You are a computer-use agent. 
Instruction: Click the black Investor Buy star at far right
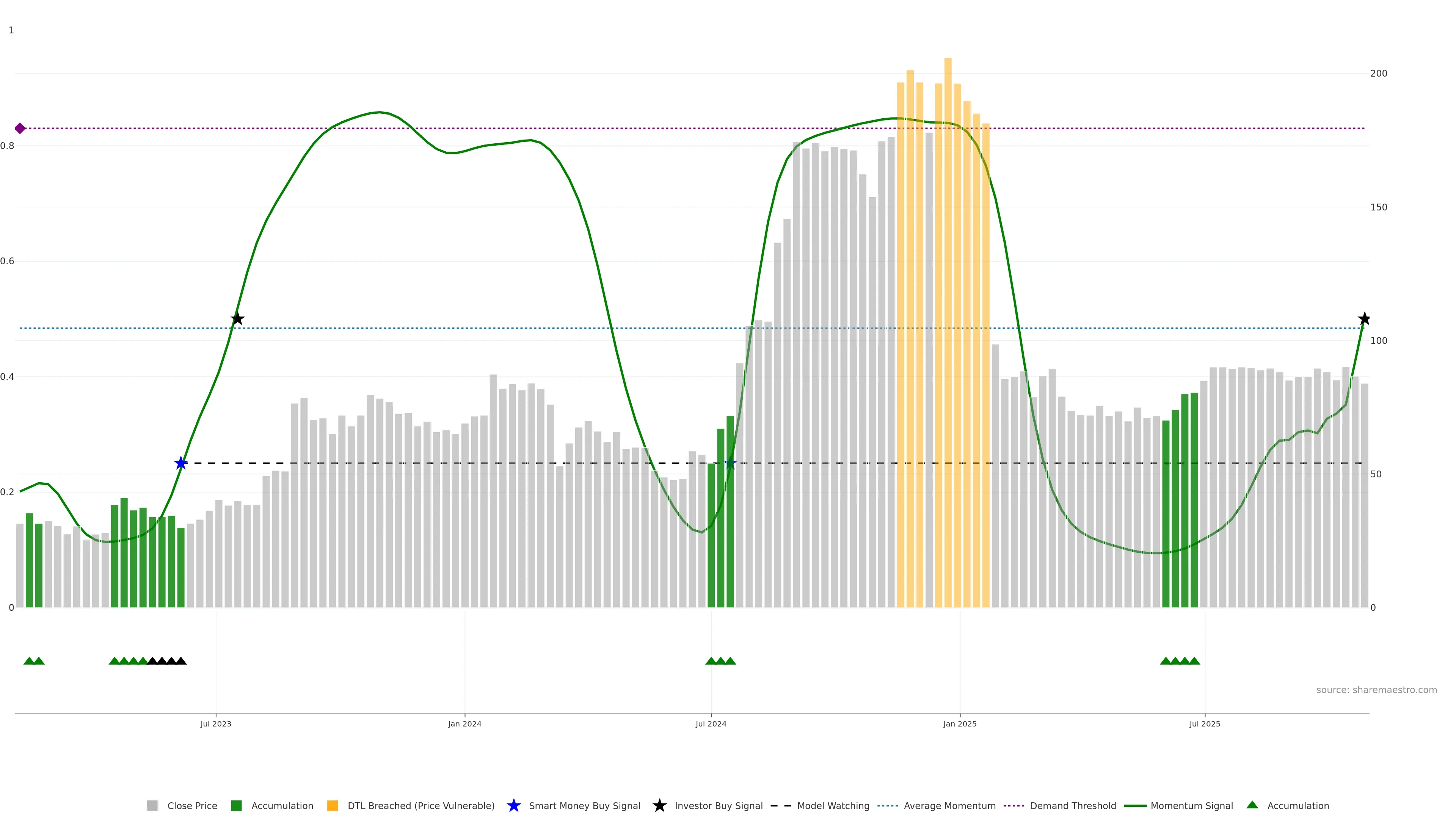click(x=1364, y=319)
